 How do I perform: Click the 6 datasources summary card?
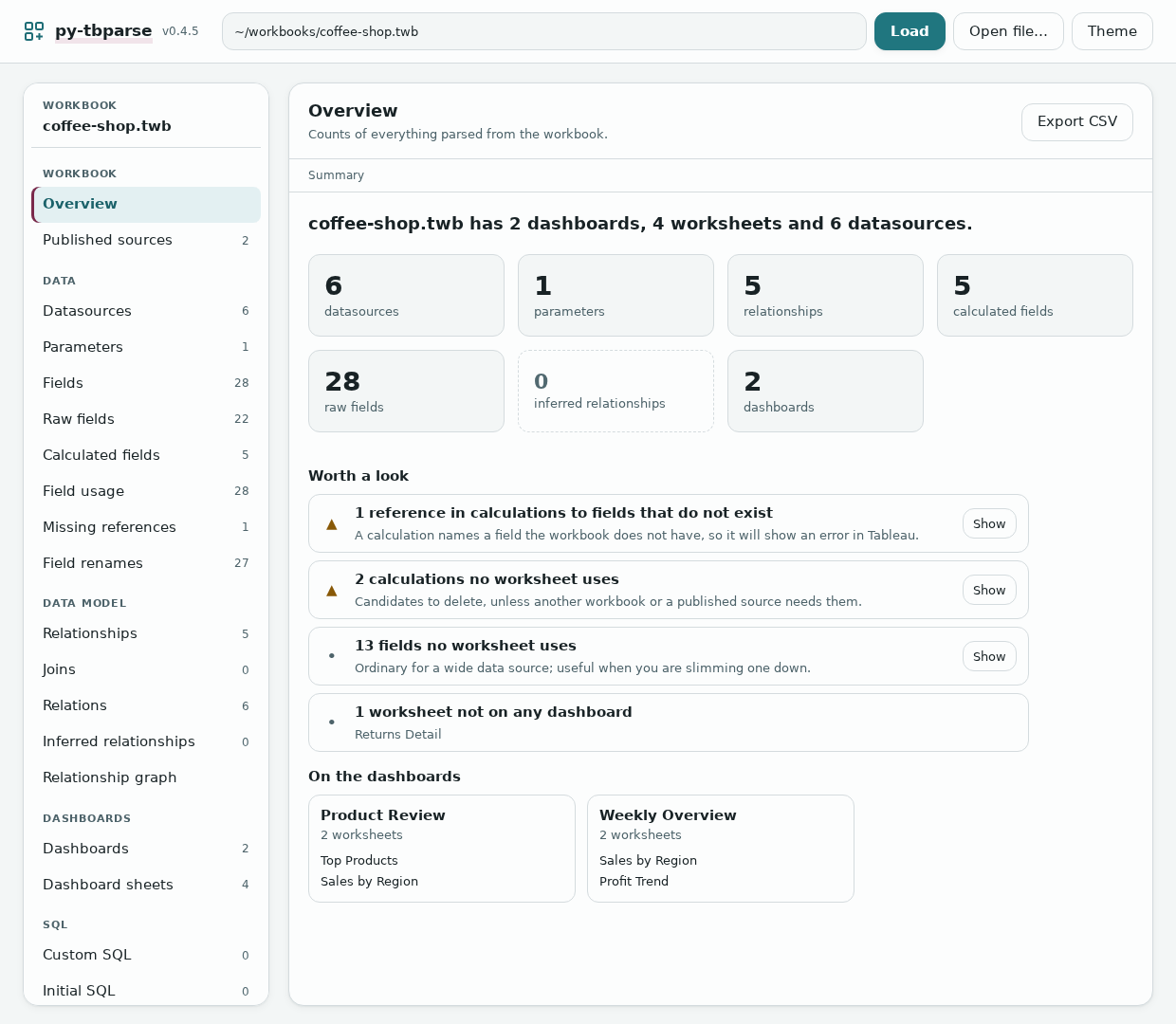point(406,295)
